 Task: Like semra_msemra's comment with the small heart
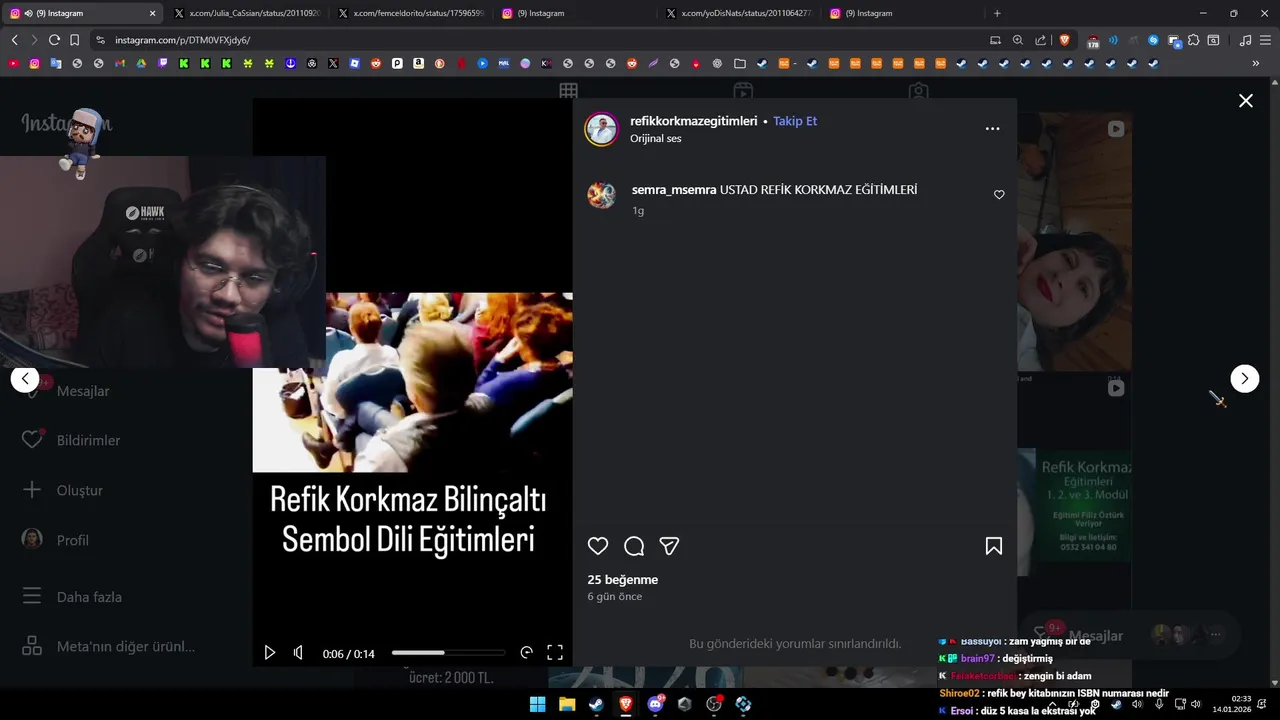pyautogui.click(x=999, y=195)
